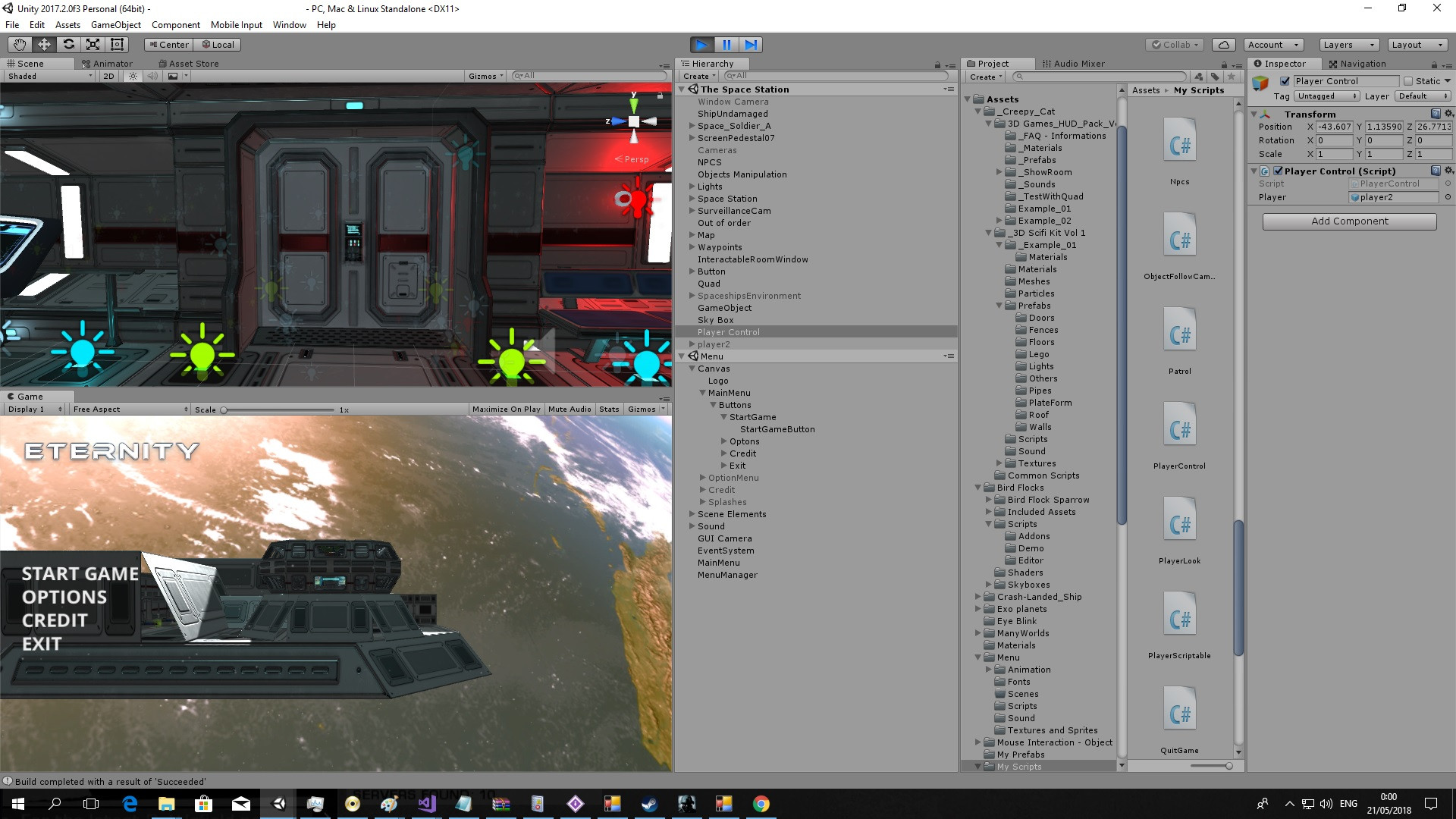Click the Pause button
Image resolution: width=1456 pixels, height=819 pixels.
coord(726,45)
